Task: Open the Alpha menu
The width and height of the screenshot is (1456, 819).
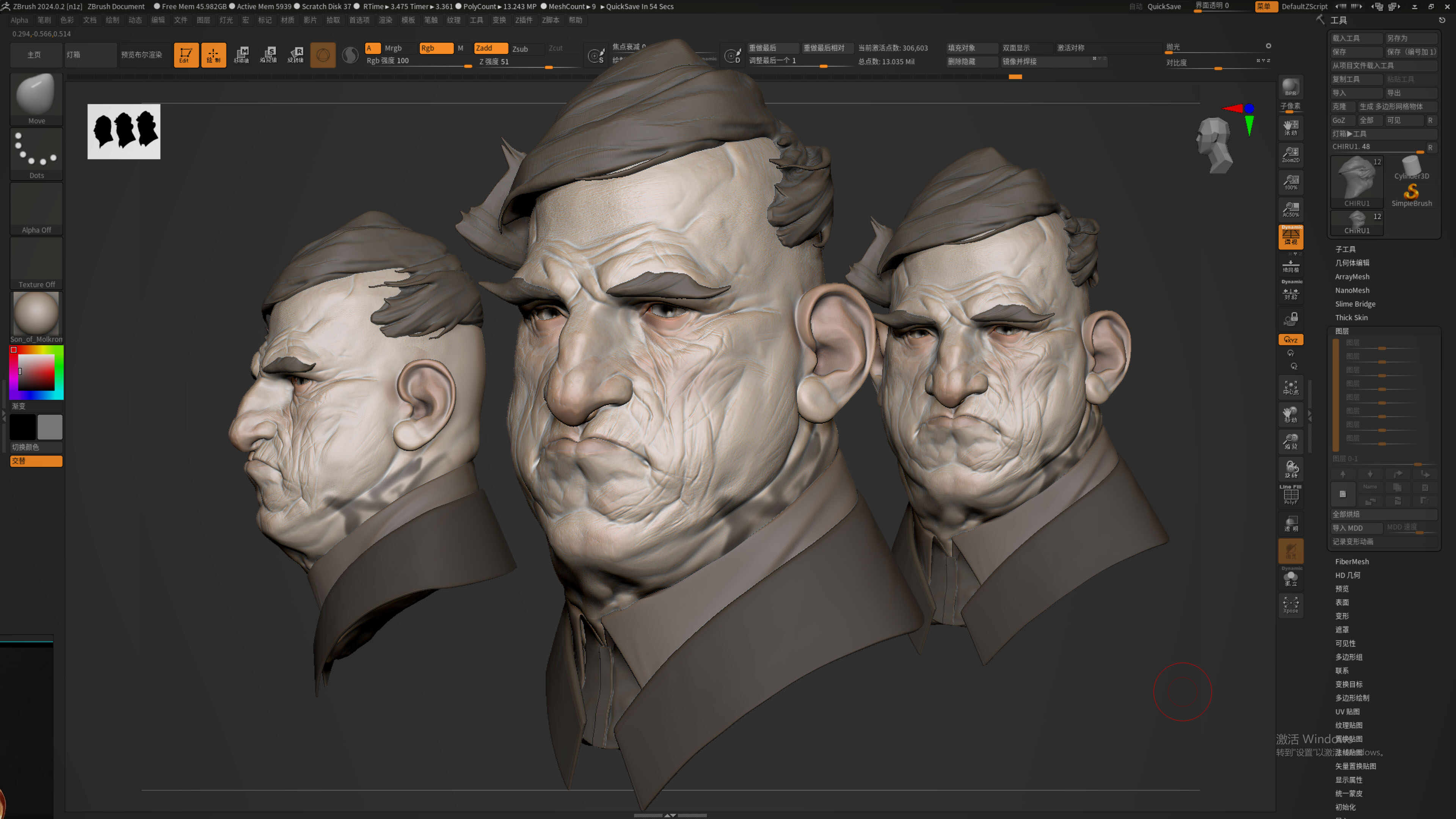Action: click(19, 20)
